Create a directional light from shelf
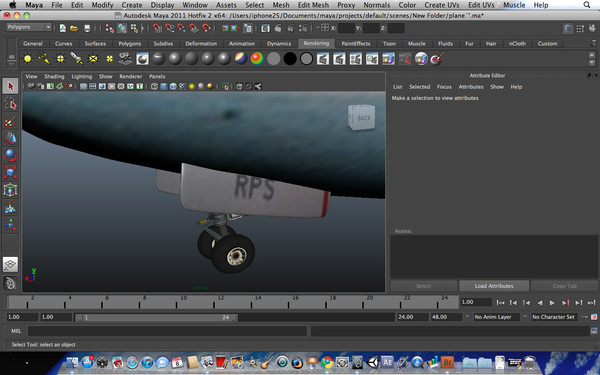The width and height of the screenshot is (600, 375). 44,59
